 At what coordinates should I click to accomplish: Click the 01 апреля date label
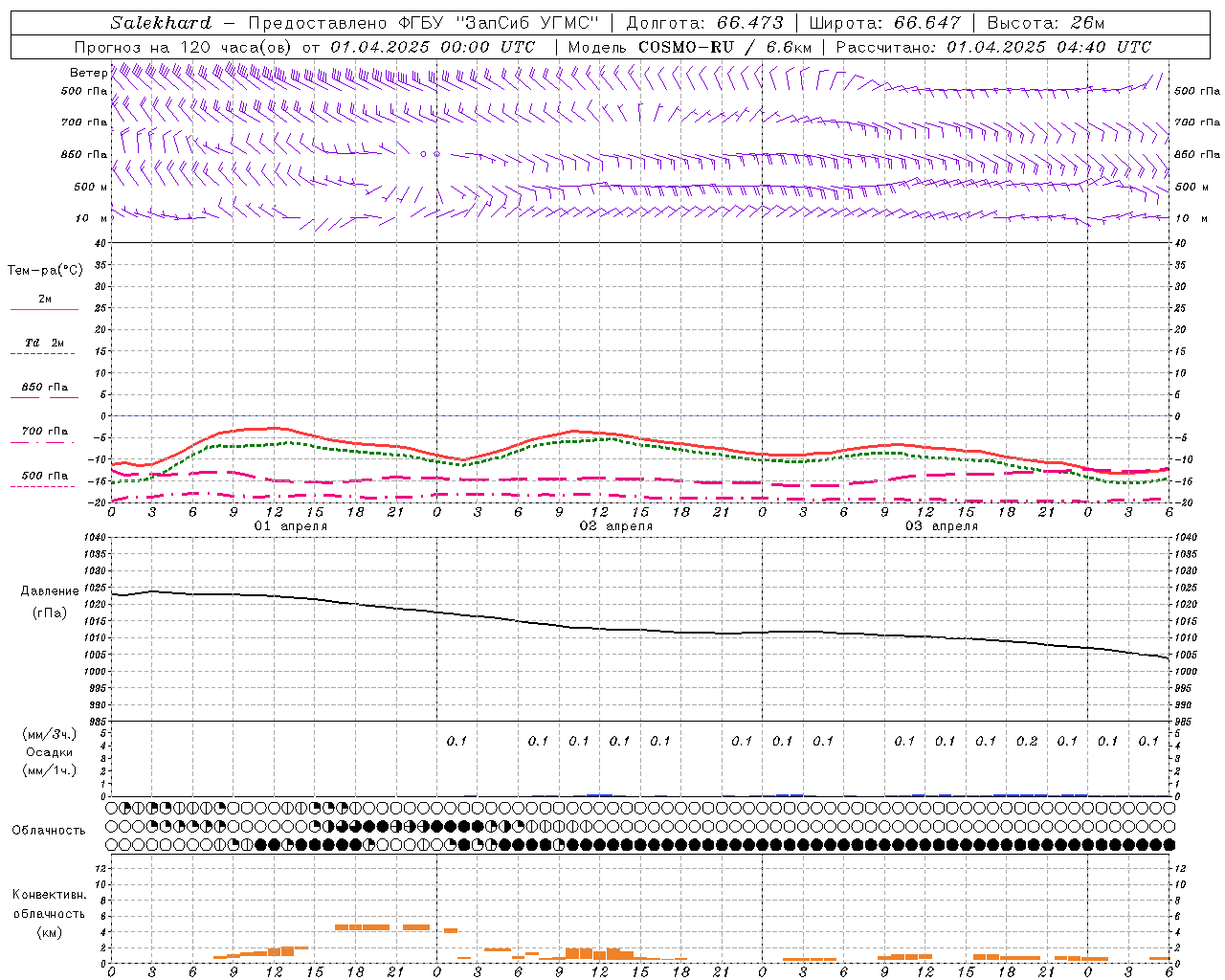(x=291, y=526)
